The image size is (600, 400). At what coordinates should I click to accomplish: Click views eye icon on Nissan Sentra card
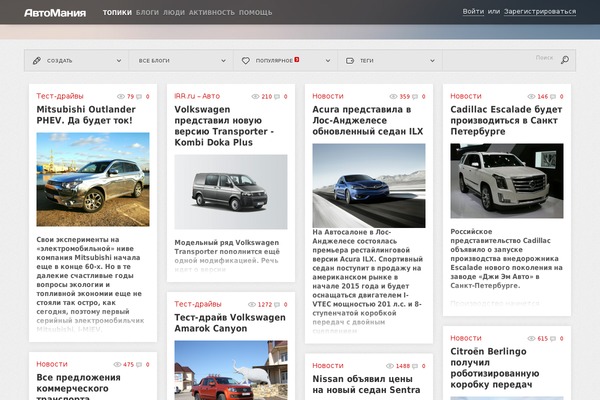(x=390, y=366)
